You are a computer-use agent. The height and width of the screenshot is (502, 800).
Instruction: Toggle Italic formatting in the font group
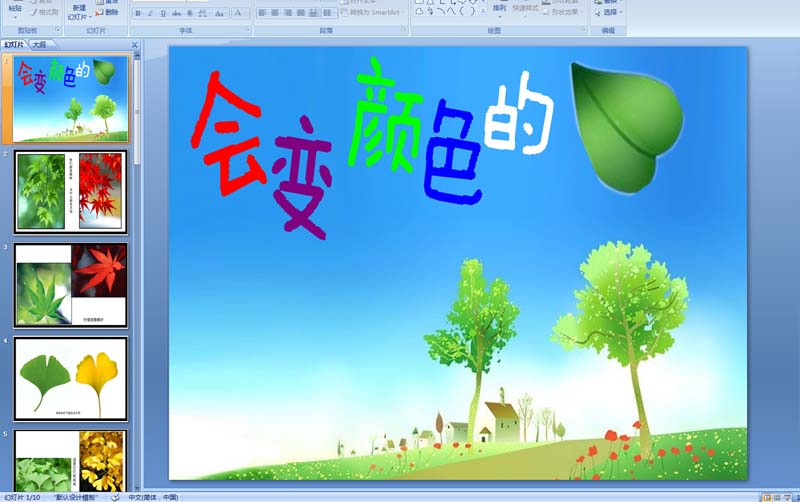point(151,14)
